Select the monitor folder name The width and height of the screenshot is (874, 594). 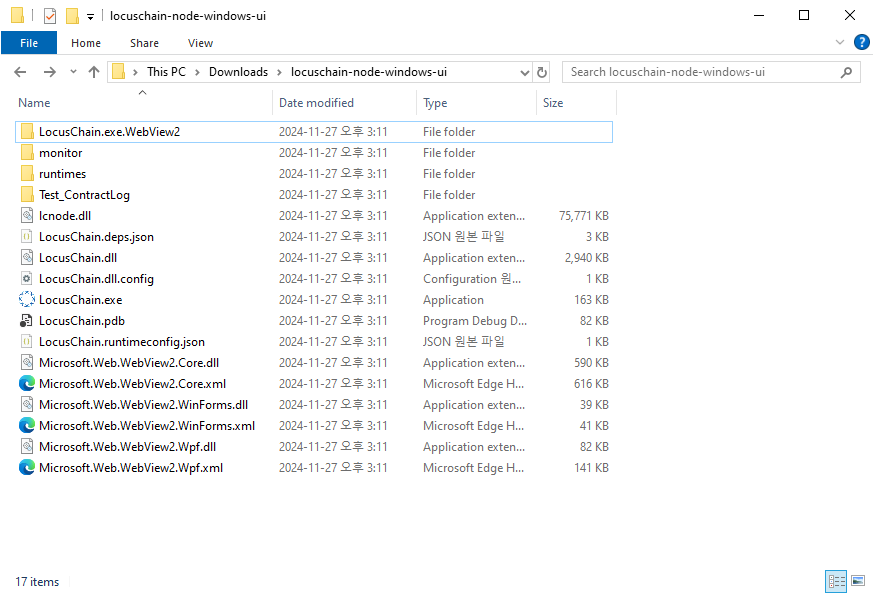coord(61,153)
